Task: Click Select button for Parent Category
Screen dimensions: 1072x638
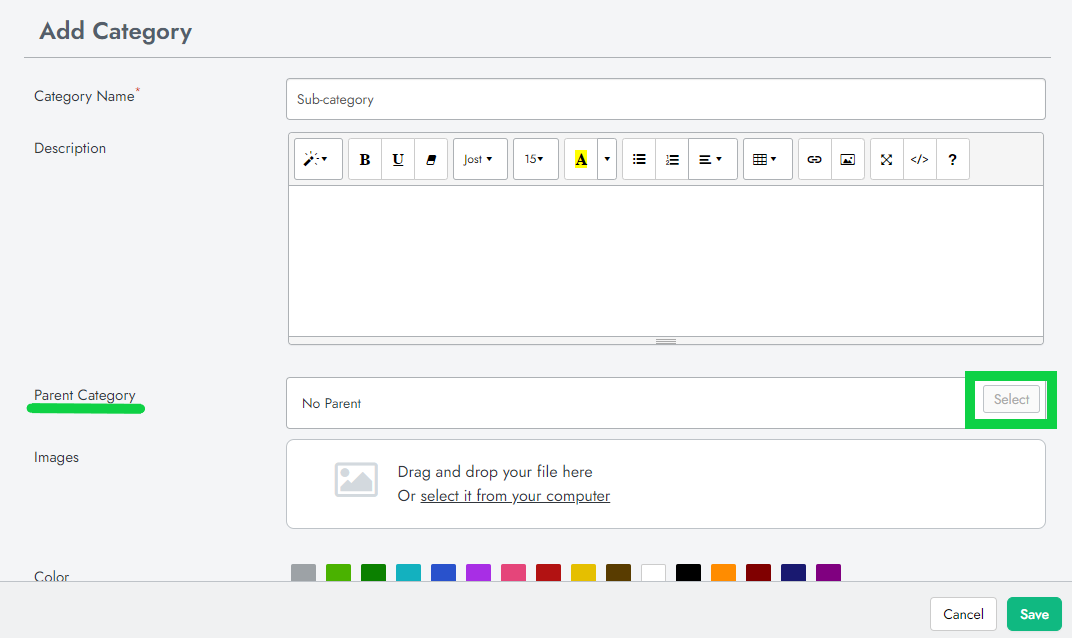Action: tap(1011, 400)
